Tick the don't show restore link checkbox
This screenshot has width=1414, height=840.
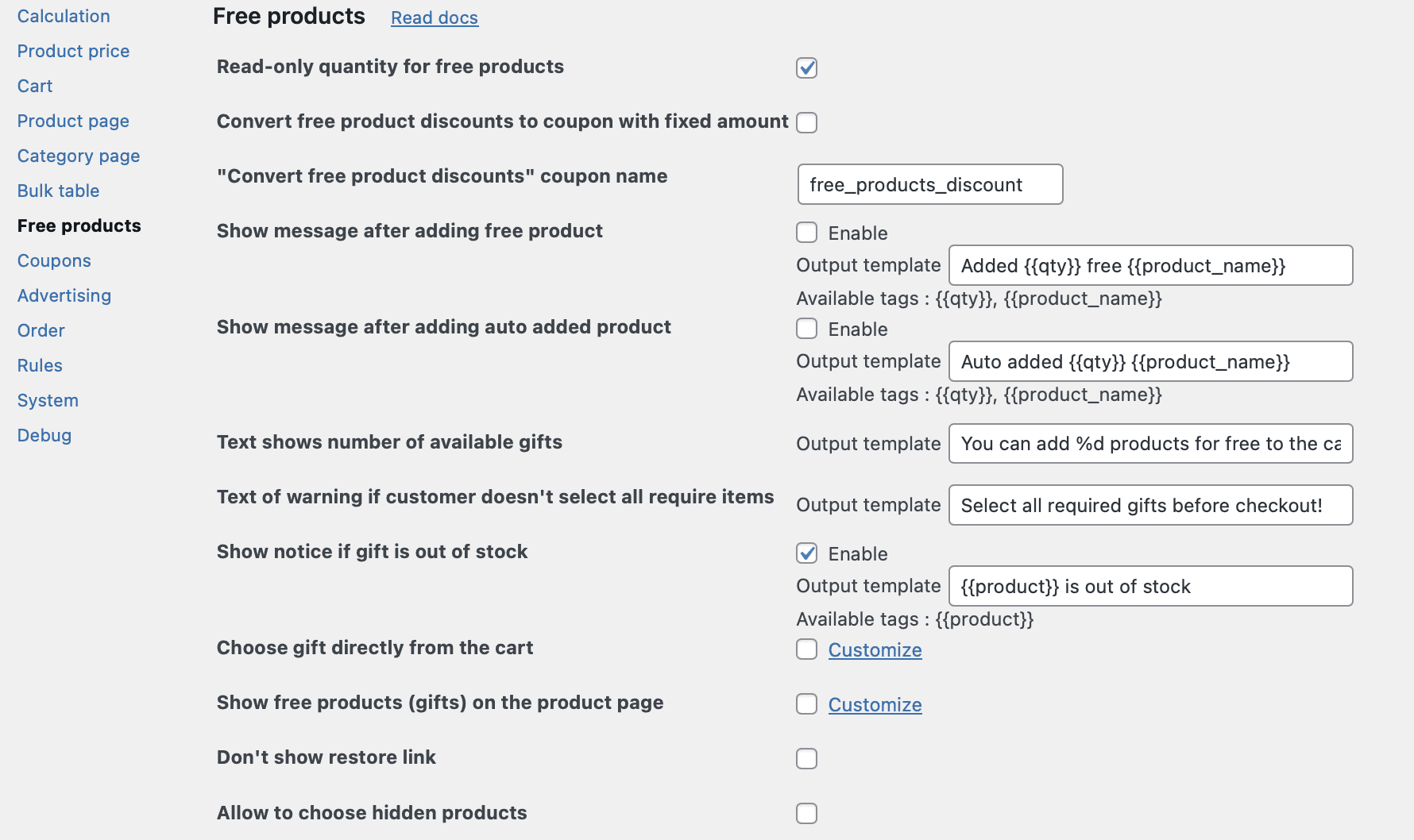click(806, 759)
